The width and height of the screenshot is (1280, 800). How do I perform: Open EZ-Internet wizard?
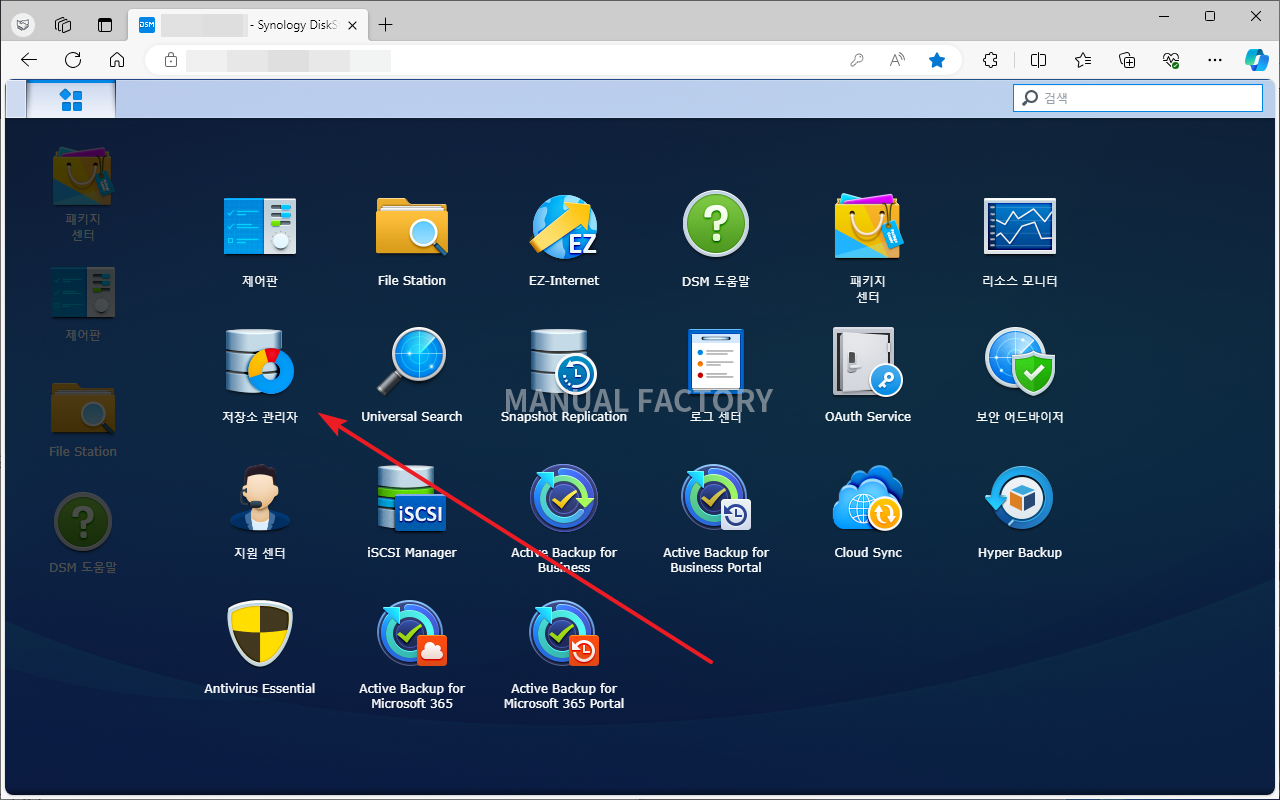click(564, 226)
